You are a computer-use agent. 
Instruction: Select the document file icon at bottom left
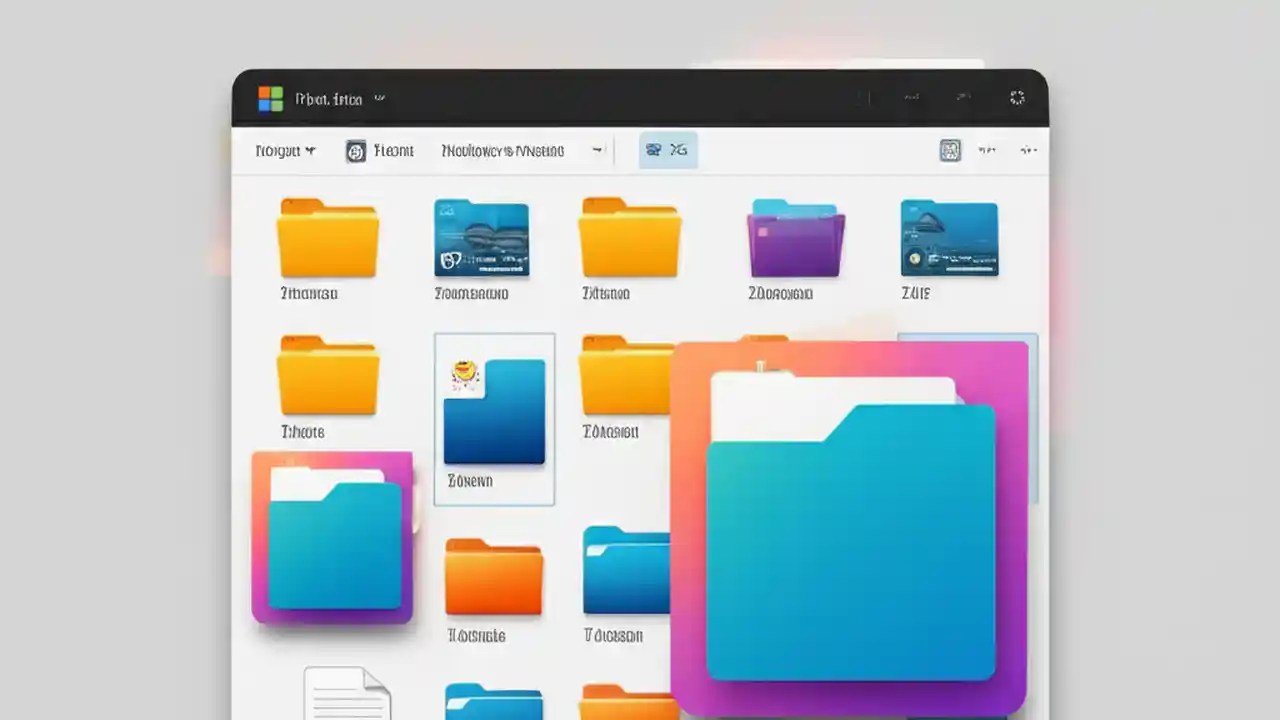(347, 693)
